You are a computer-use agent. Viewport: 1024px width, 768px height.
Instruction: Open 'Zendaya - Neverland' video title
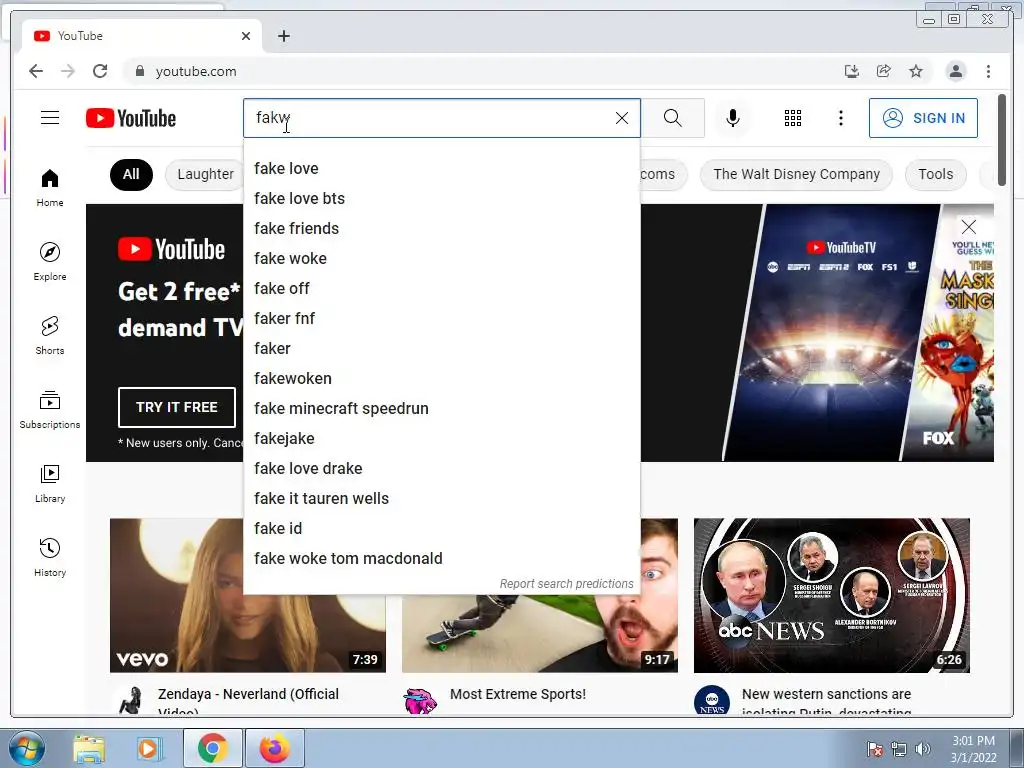[x=248, y=701]
